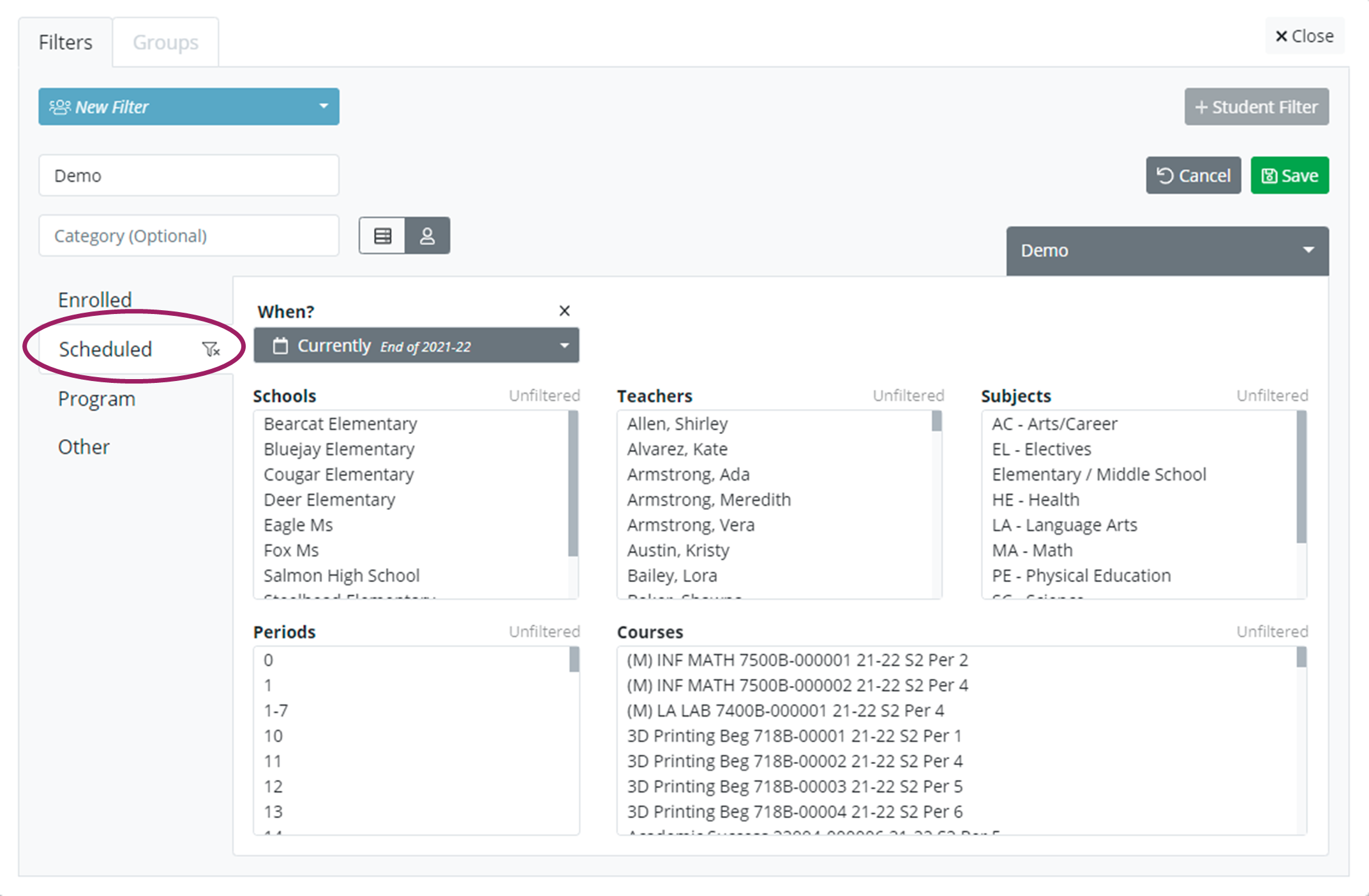
Task: Close the filters panel
Action: [x=1304, y=36]
